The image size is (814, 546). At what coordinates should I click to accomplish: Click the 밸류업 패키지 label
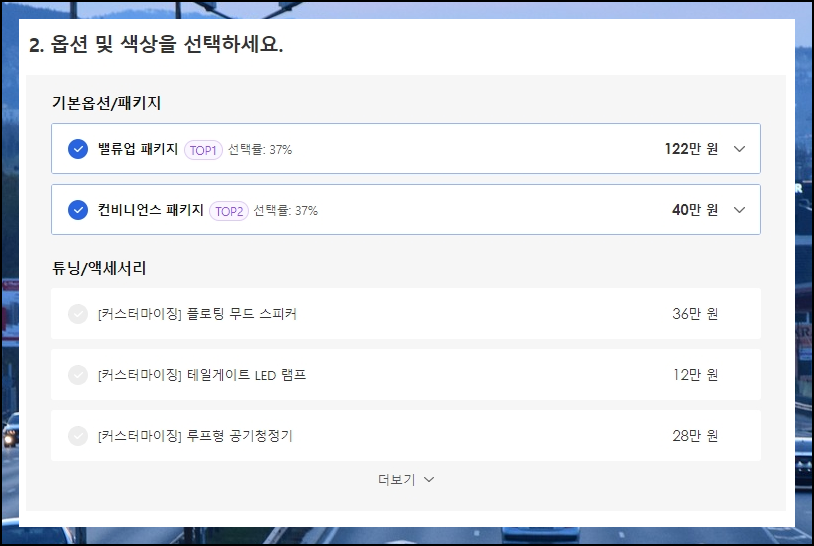pos(138,149)
